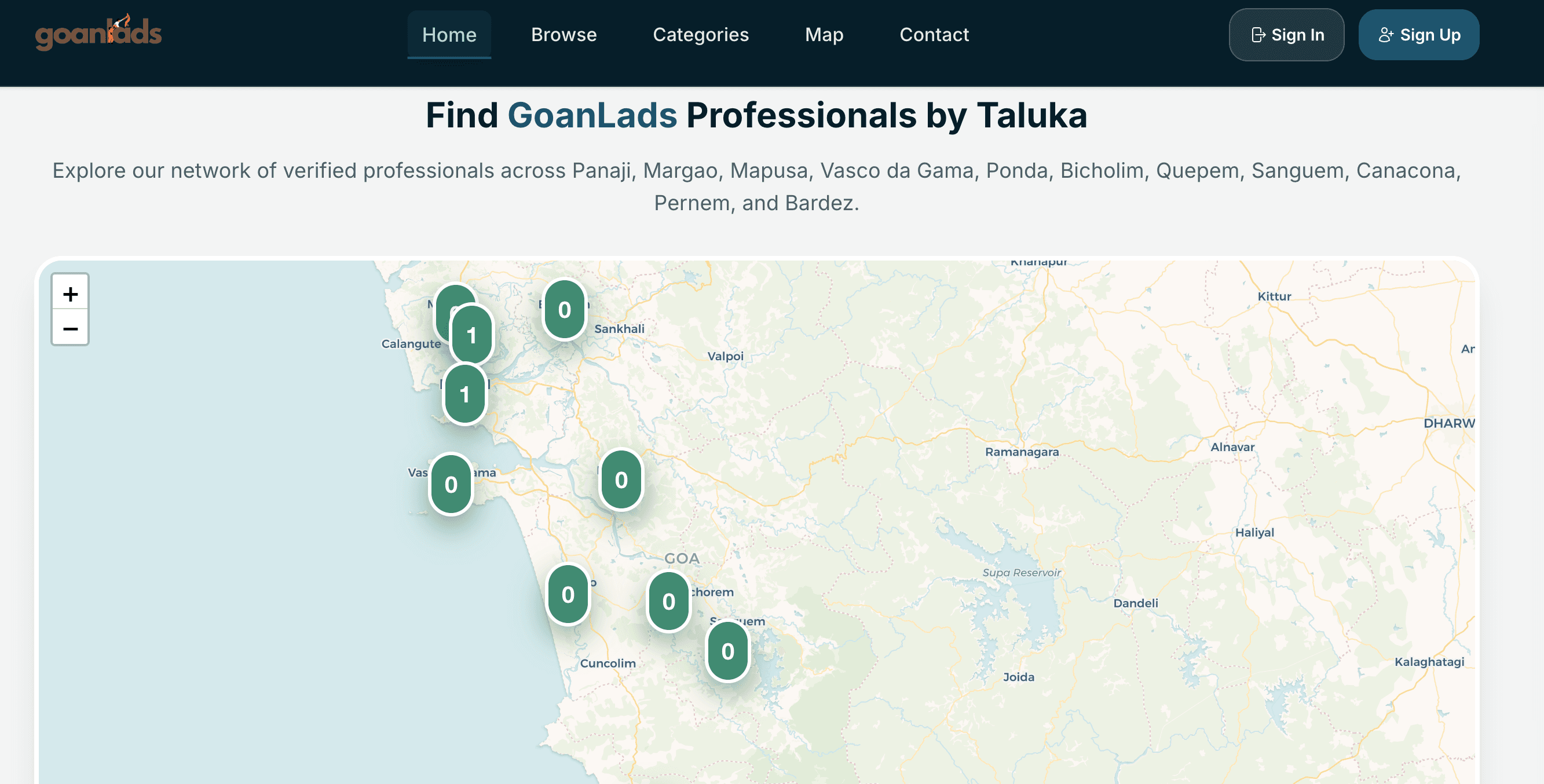Zoom out the map with minus button
1544x784 pixels.
[x=70, y=328]
